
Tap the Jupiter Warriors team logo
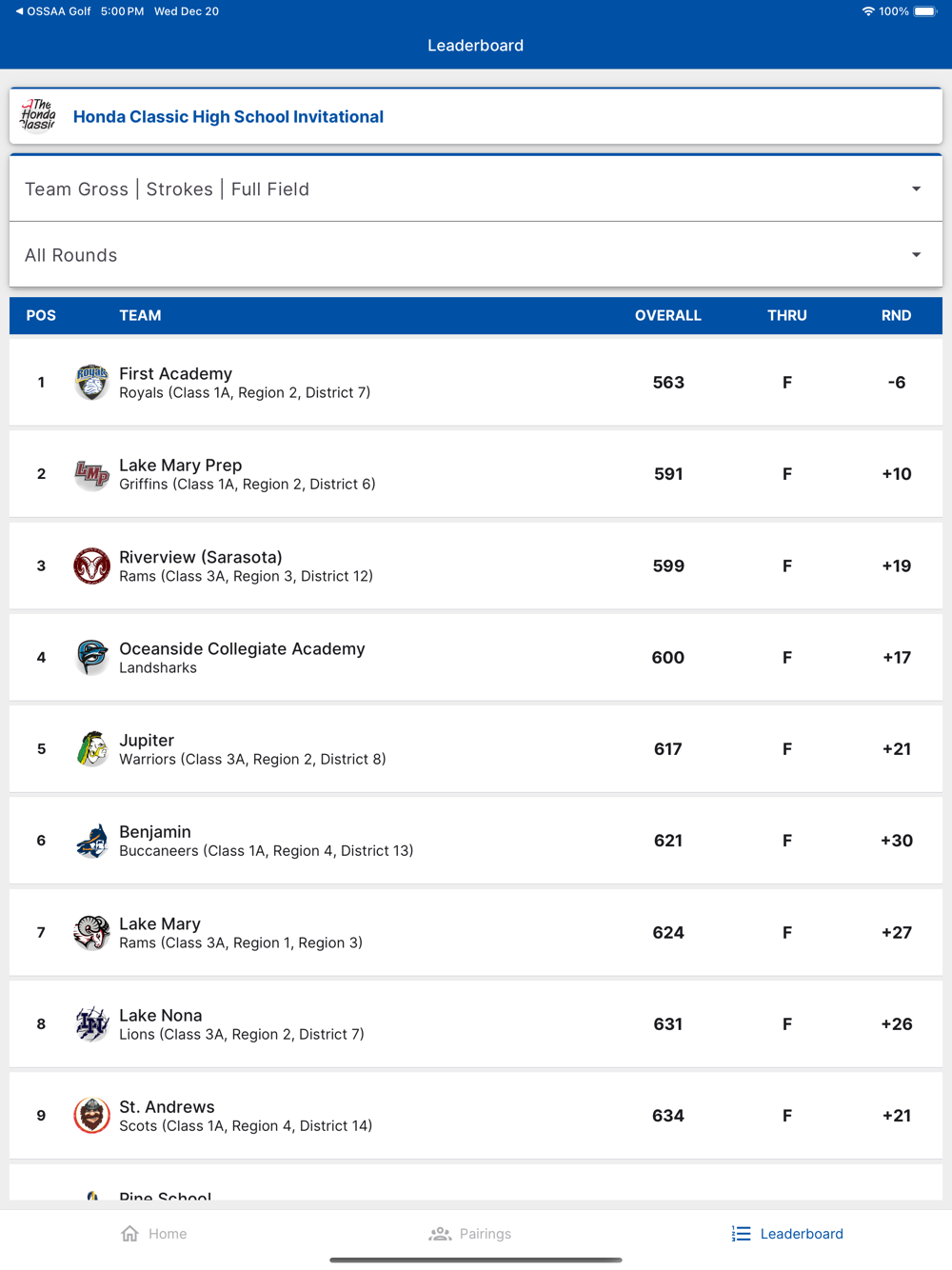(91, 749)
